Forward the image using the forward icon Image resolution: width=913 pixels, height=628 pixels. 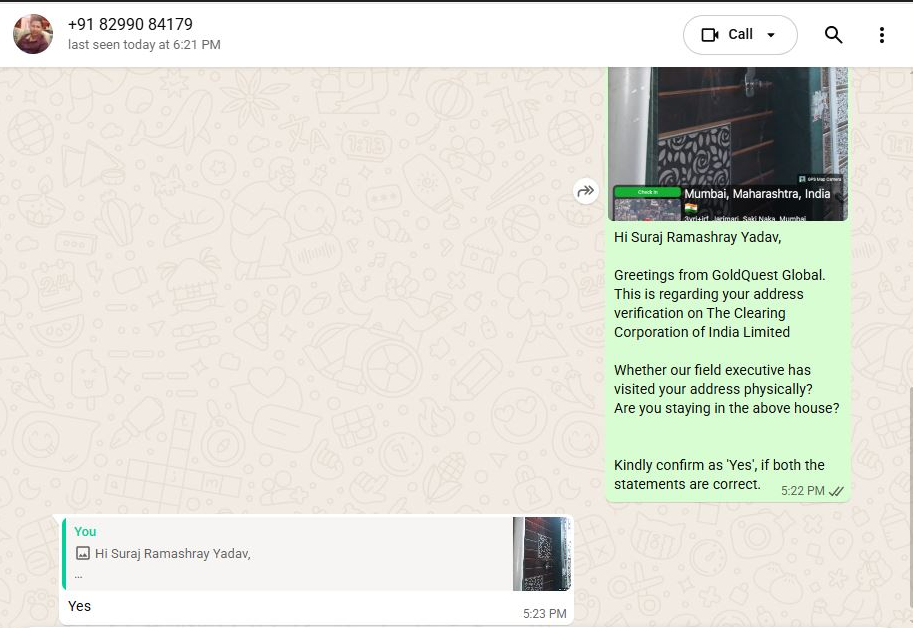[586, 191]
